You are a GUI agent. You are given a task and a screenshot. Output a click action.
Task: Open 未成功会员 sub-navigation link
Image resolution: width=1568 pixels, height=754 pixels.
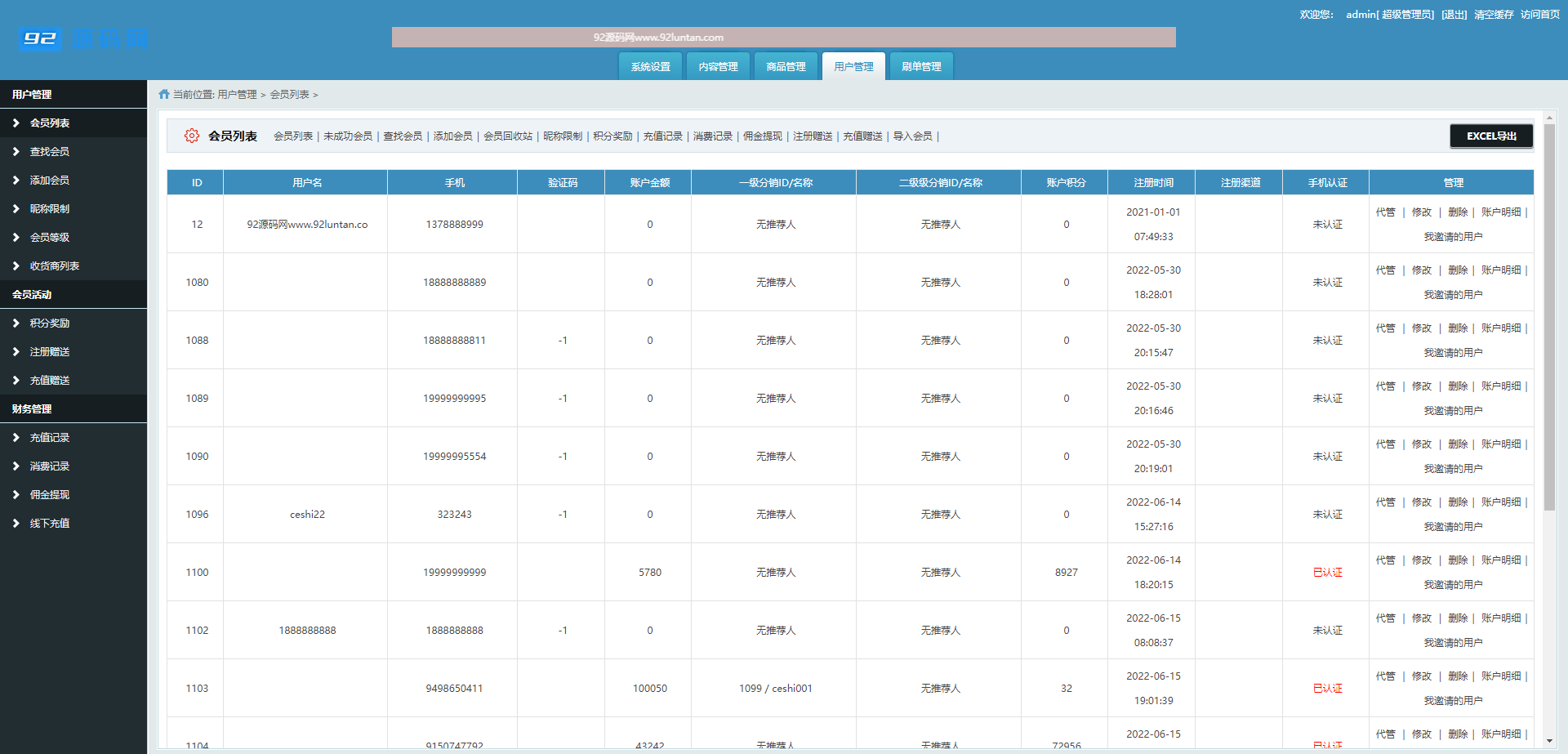point(348,136)
